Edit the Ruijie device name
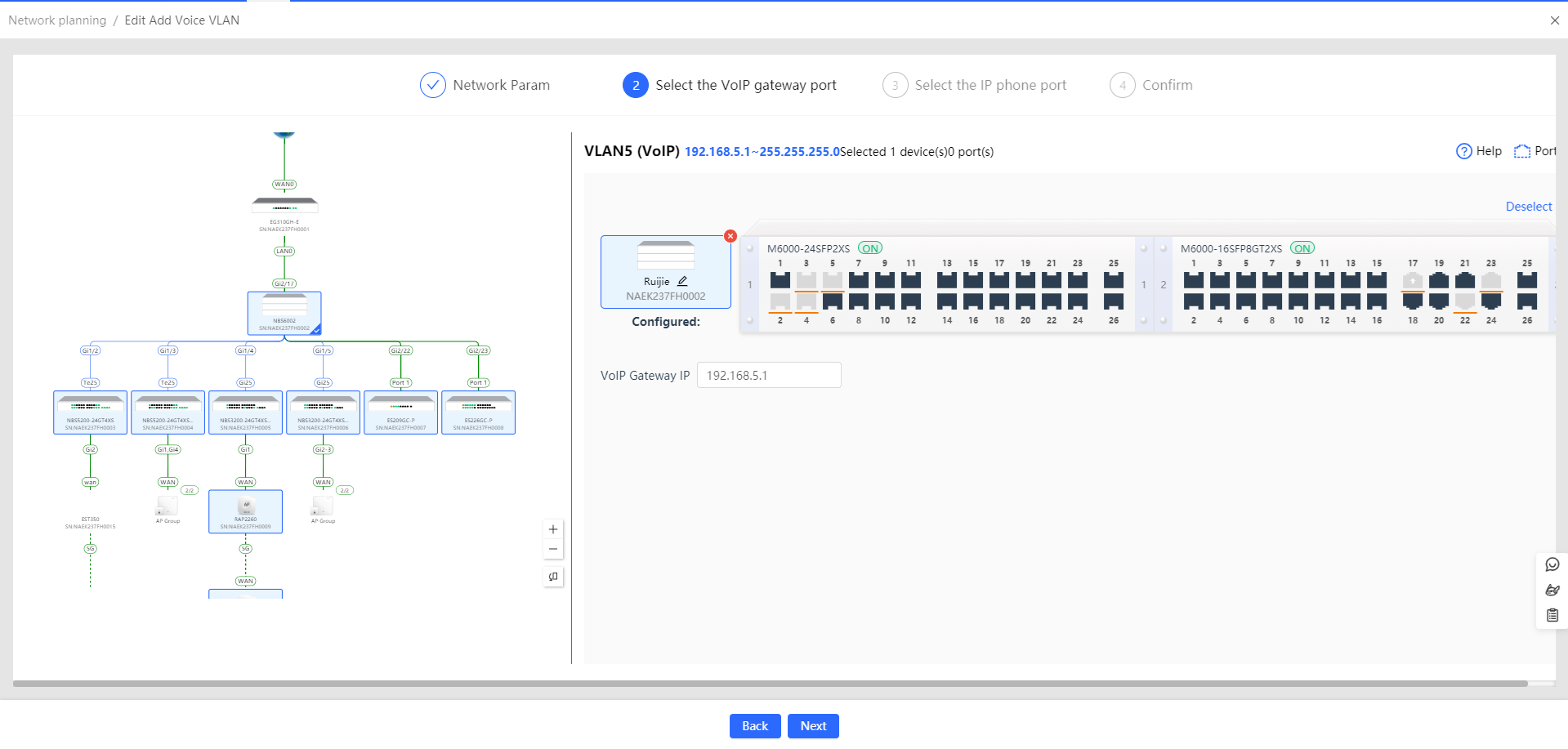The height and width of the screenshot is (749, 1568). click(683, 281)
